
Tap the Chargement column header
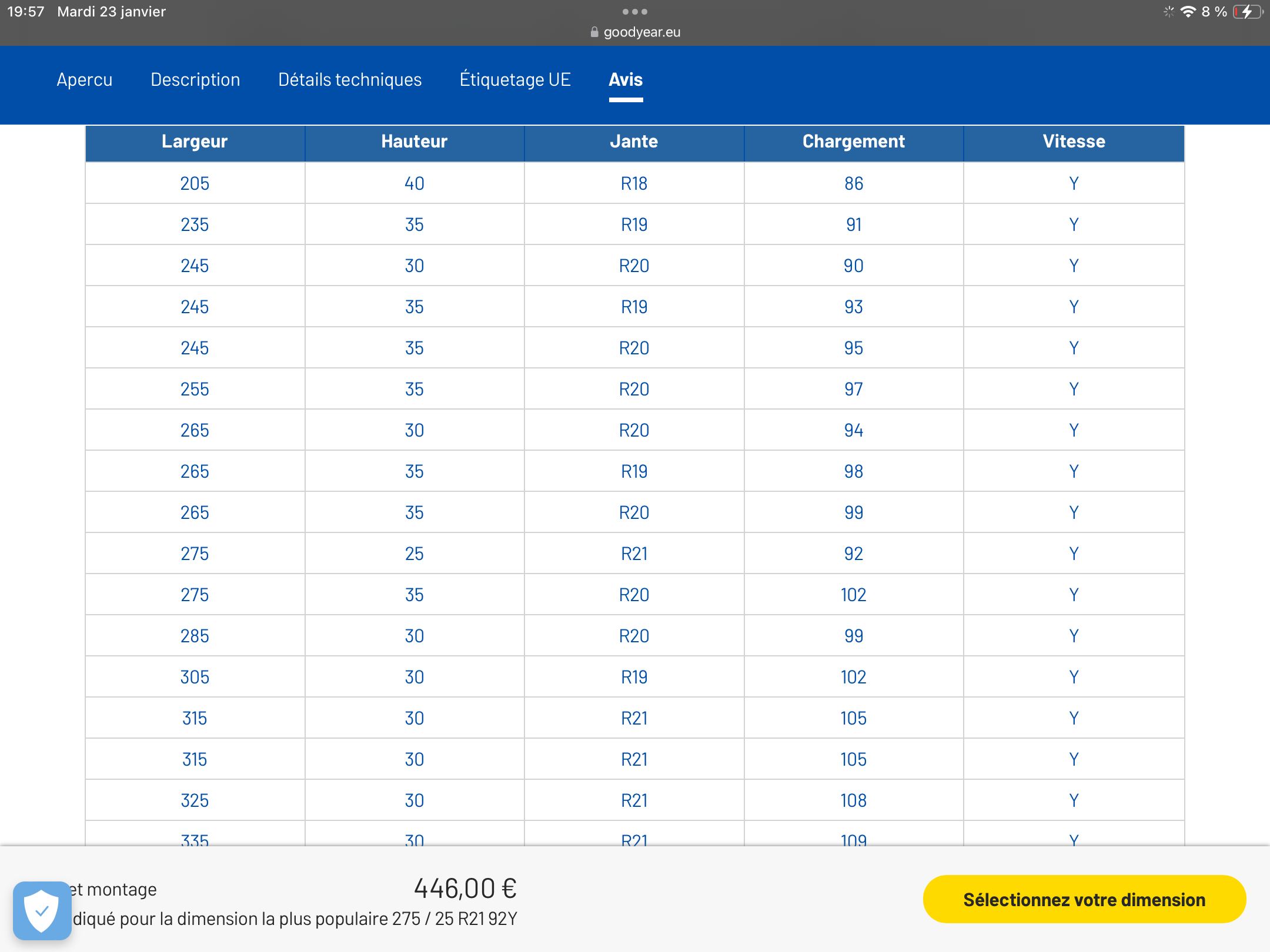pyautogui.click(x=854, y=142)
